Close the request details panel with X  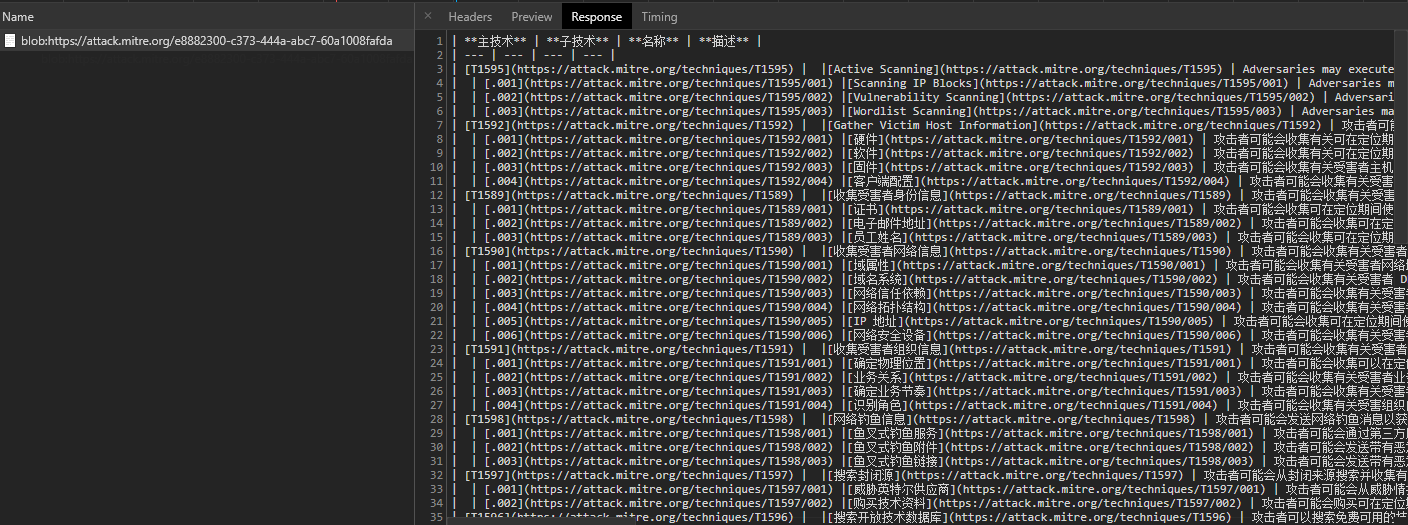click(428, 16)
